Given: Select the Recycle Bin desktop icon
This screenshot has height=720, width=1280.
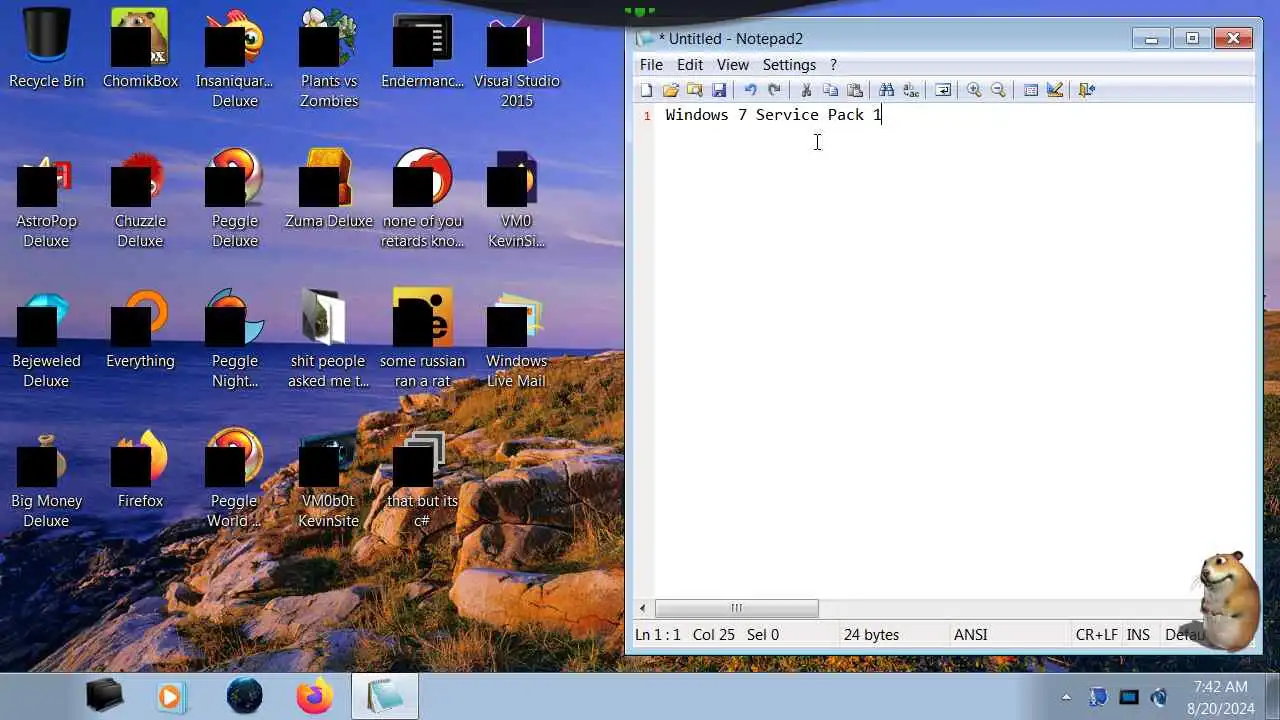Looking at the screenshot, I should [x=46, y=50].
